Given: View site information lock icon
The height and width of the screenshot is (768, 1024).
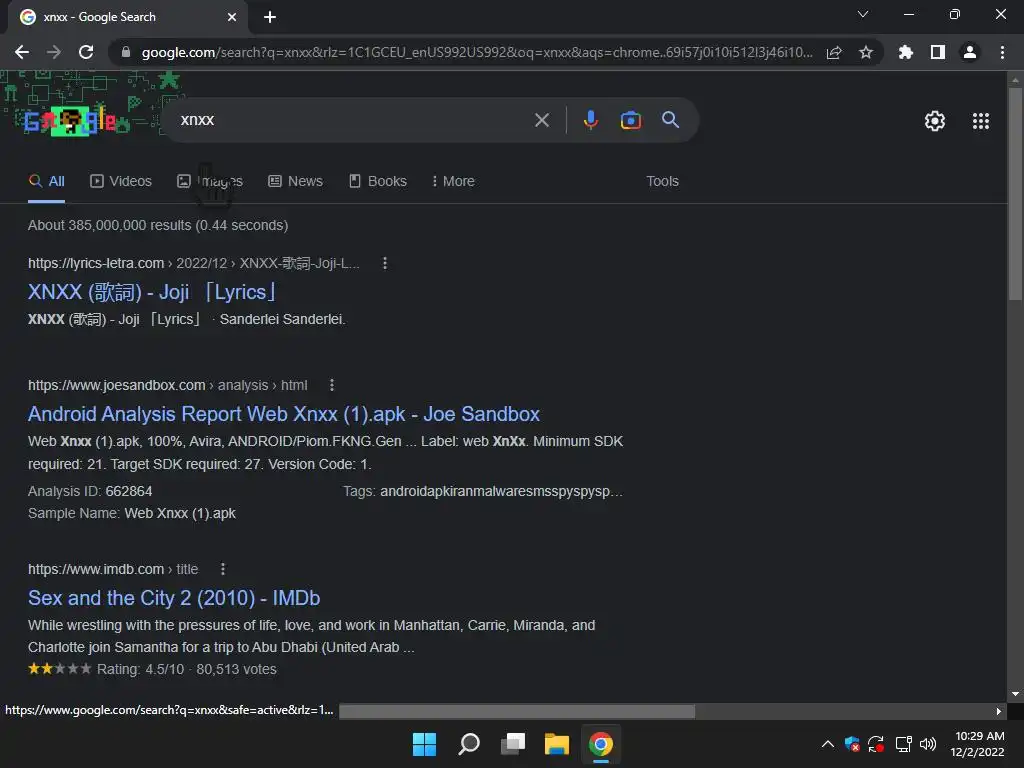Looking at the screenshot, I should pyautogui.click(x=126, y=52).
